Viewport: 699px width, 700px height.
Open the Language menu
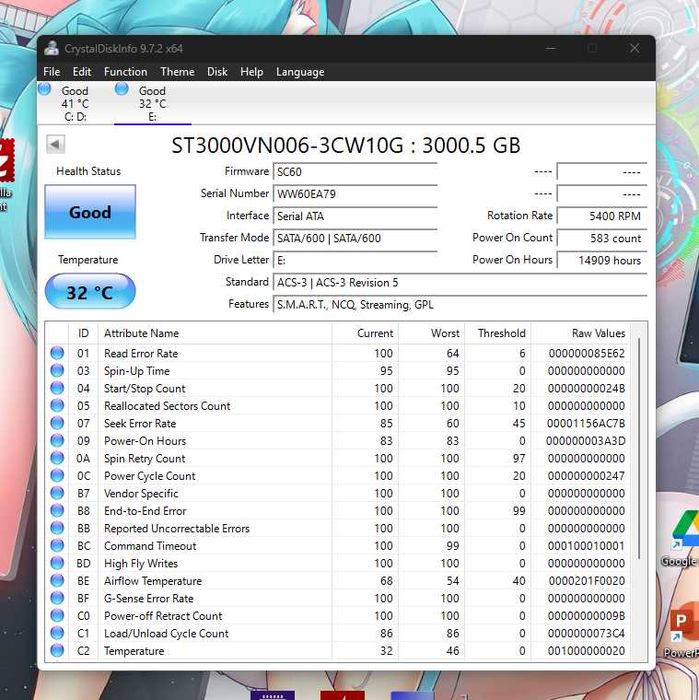(300, 72)
